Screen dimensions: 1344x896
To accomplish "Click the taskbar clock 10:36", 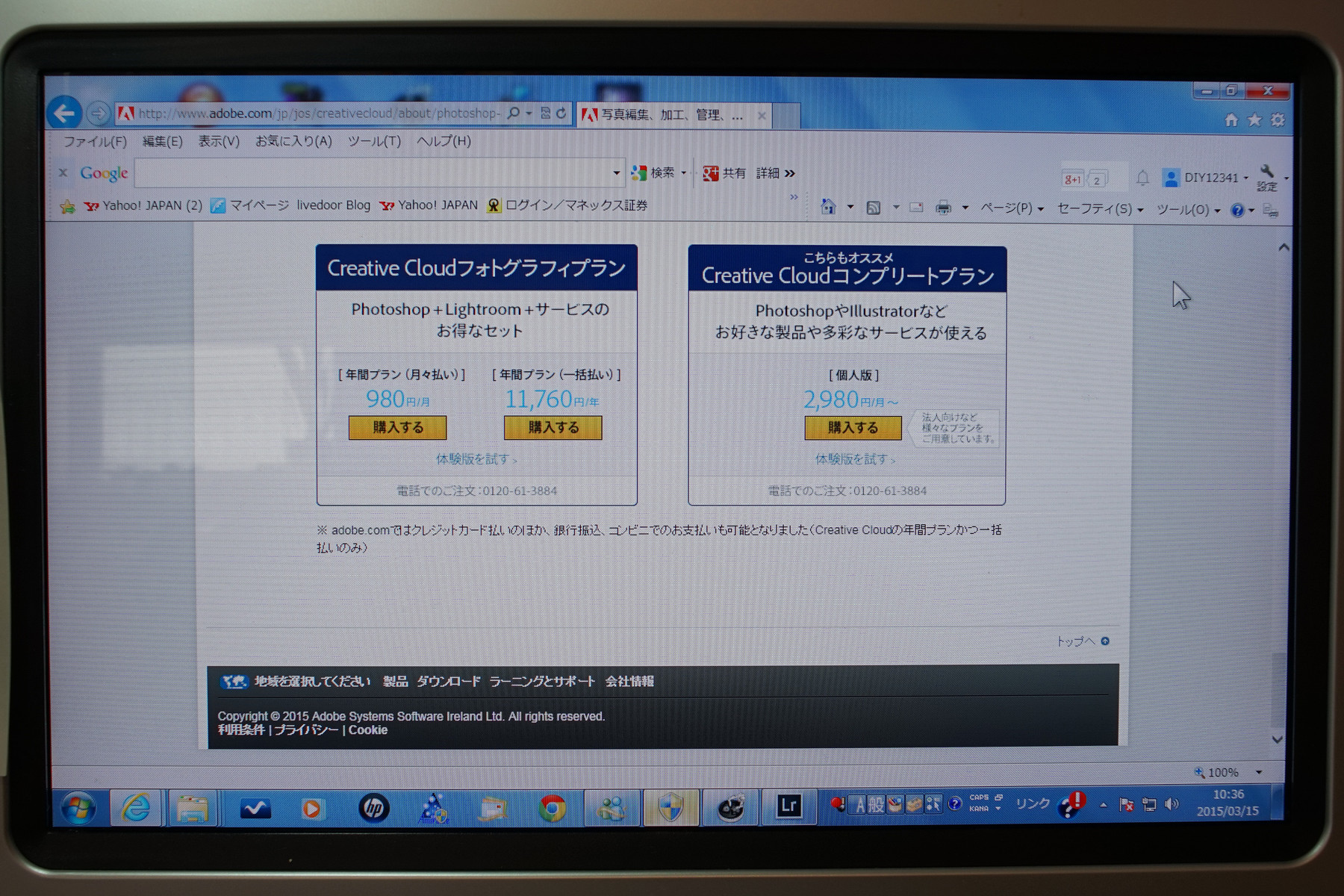I will pos(1228,794).
